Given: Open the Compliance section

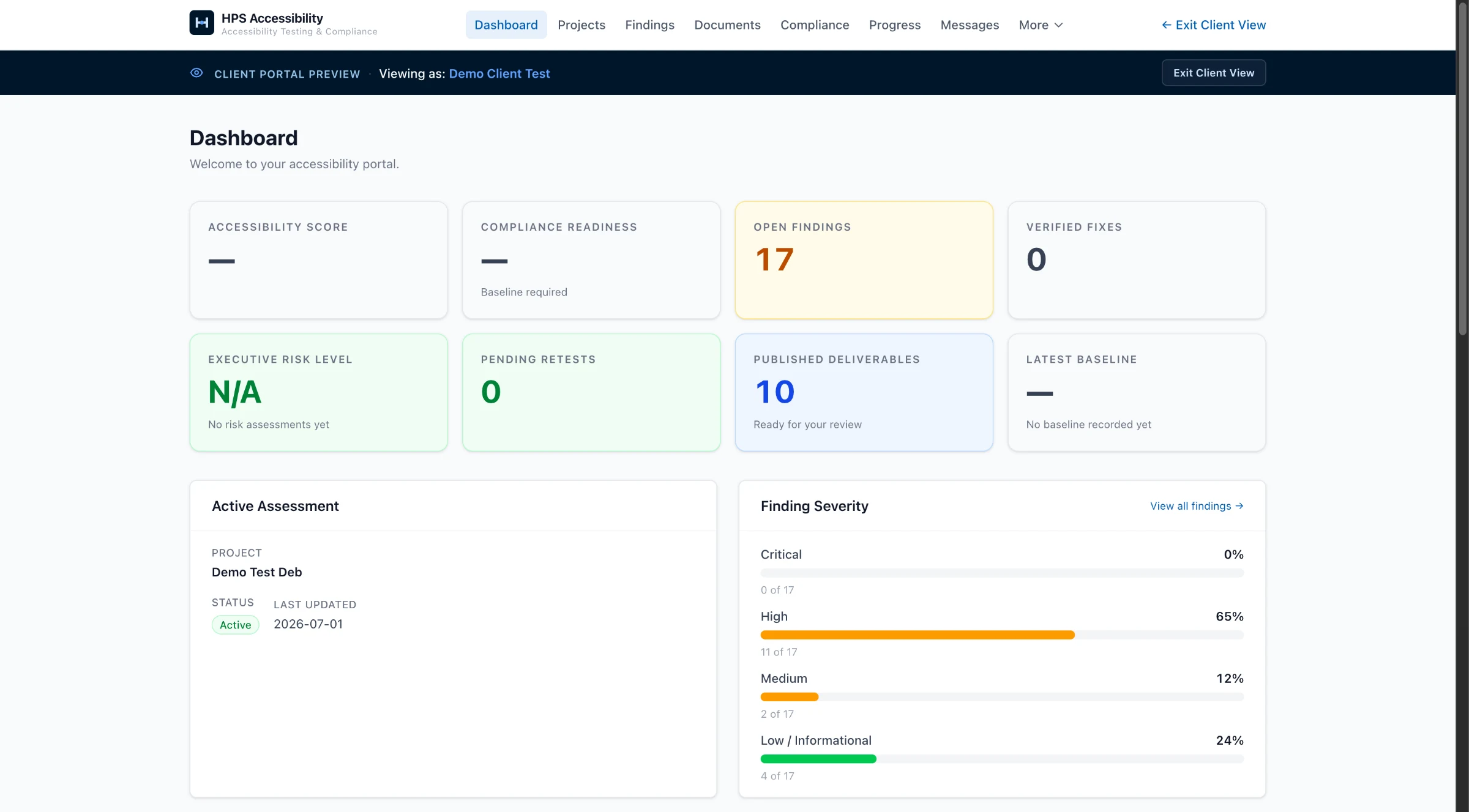Looking at the screenshot, I should pos(815,25).
